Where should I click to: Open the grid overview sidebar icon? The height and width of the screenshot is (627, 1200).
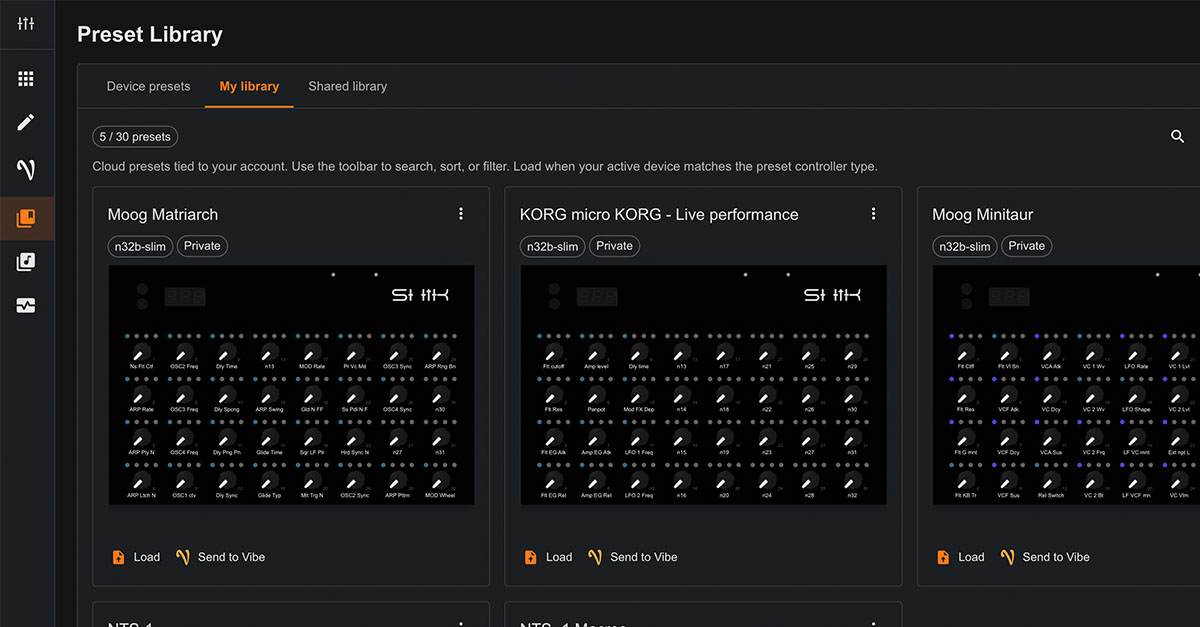tap(26, 79)
